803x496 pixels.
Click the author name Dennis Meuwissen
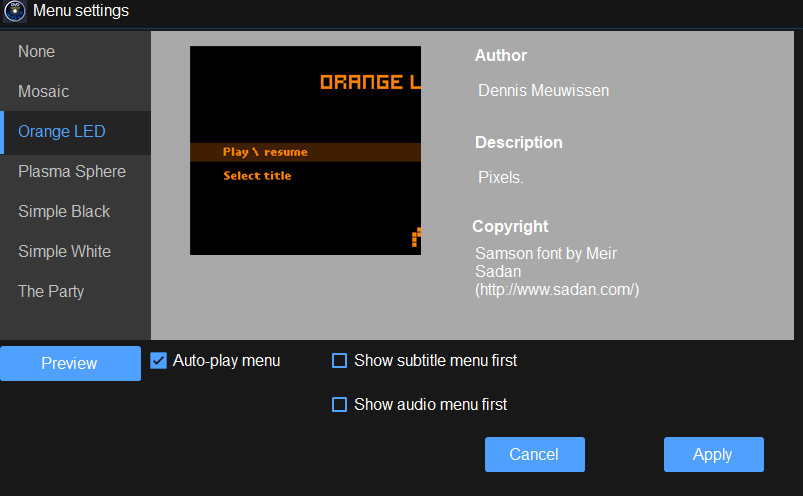pos(543,91)
